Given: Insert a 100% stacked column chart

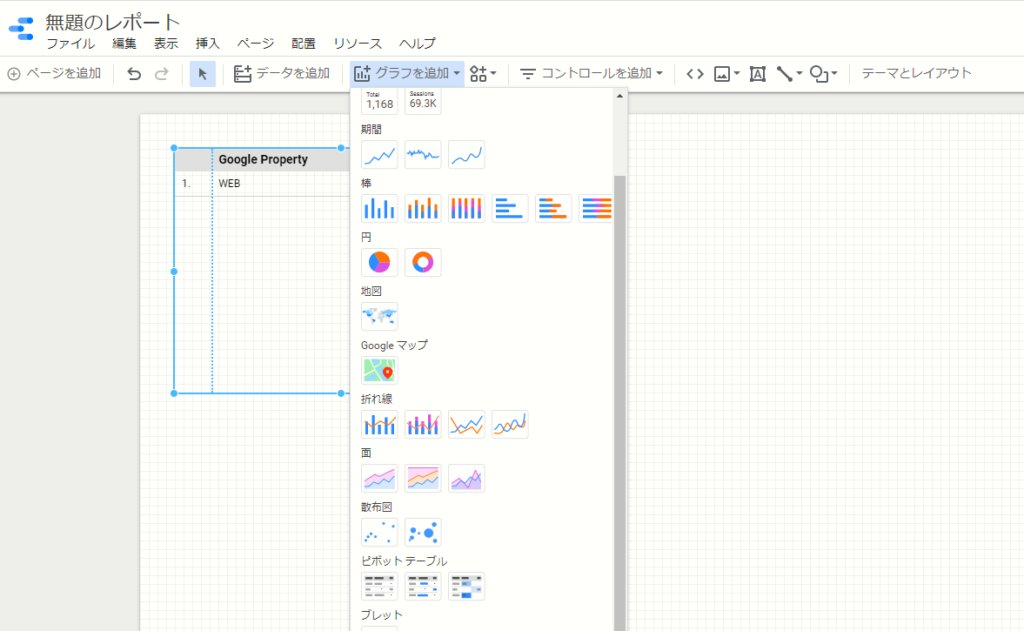Looking at the screenshot, I should pyautogui.click(x=466, y=208).
